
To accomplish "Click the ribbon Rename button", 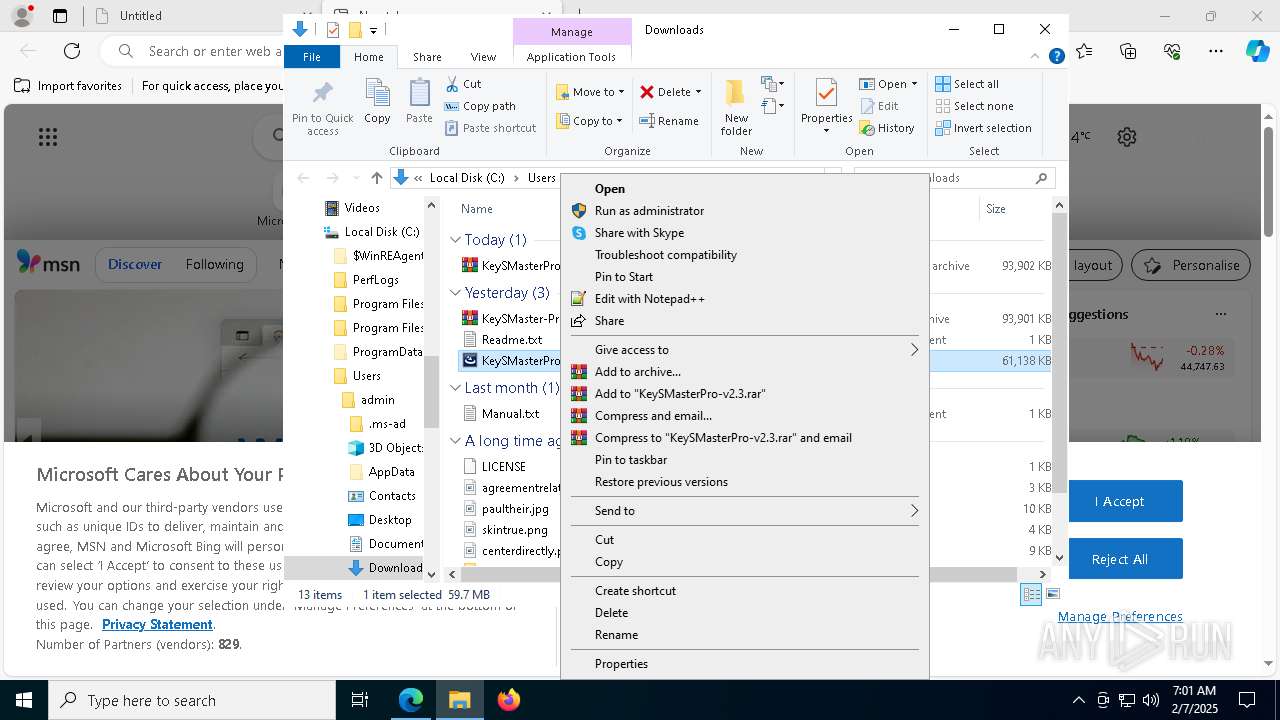I will click(x=669, y=121).
